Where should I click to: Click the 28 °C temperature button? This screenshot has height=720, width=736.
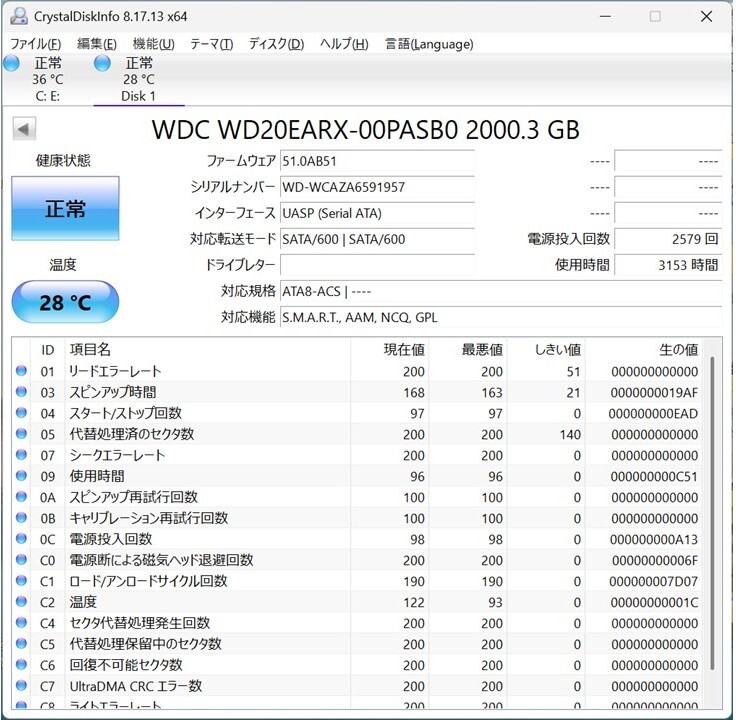point(65,302)
